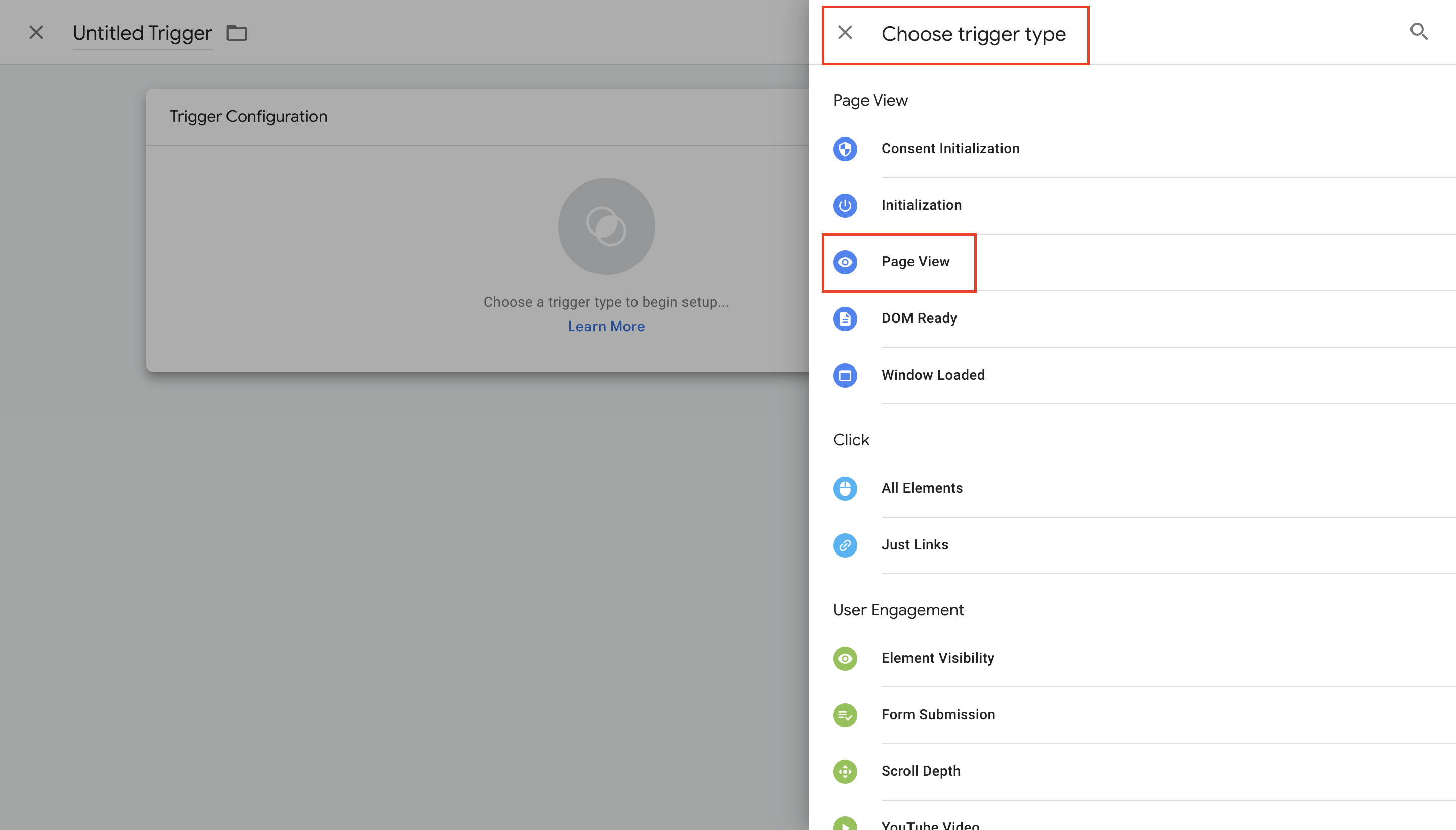Open search in trigger type panel
The image size is (1456, 830).
(x=1419, y=31)
